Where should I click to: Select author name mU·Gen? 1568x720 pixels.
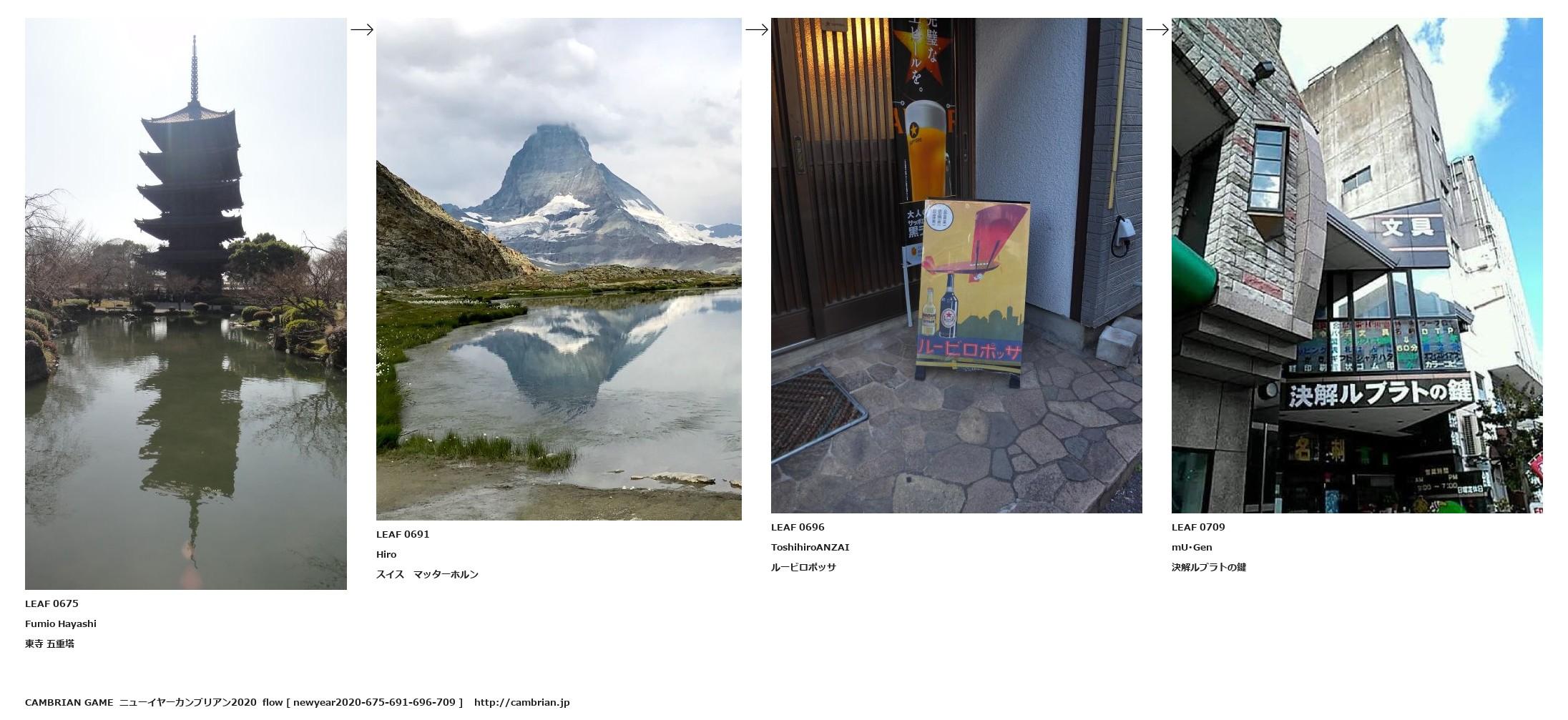[x=1192, y=547]
